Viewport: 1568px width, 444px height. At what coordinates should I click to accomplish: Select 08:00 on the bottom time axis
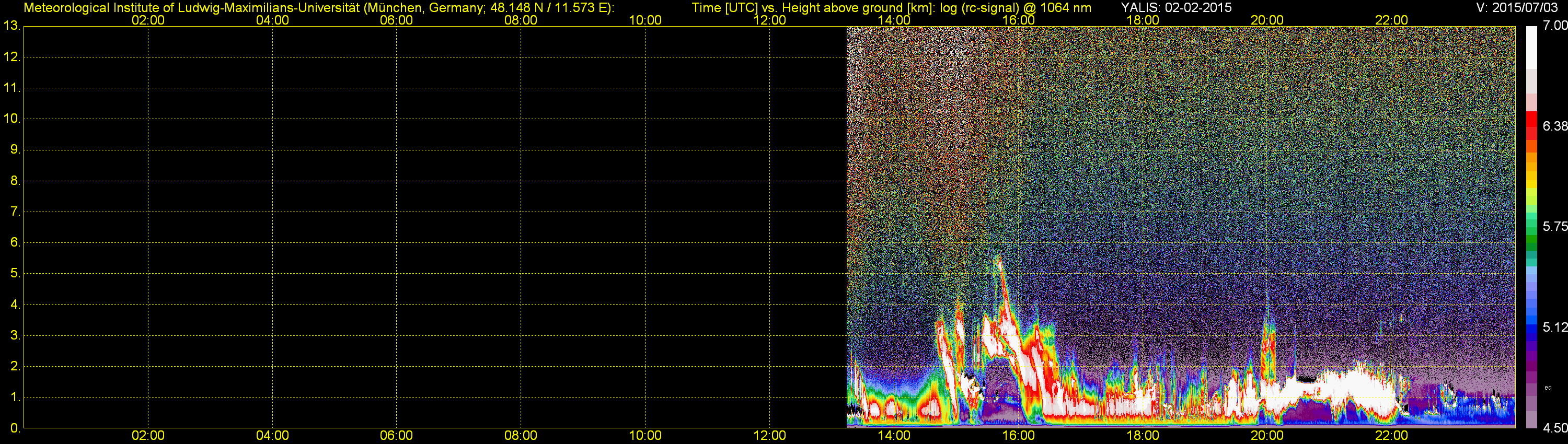pos(521,436)
